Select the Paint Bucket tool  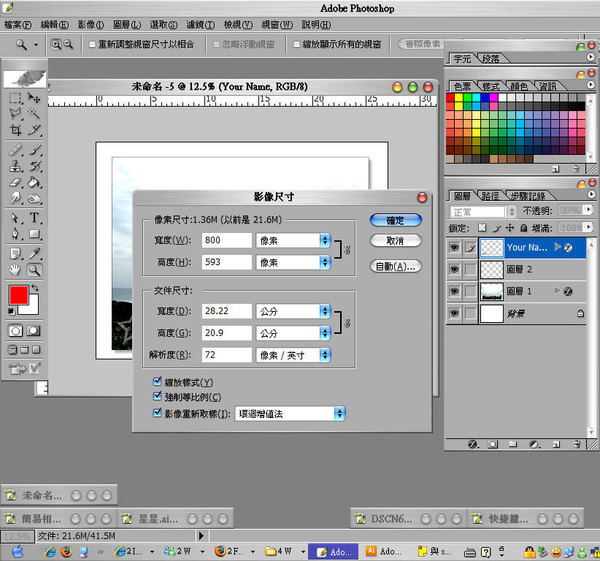[35, 183]
